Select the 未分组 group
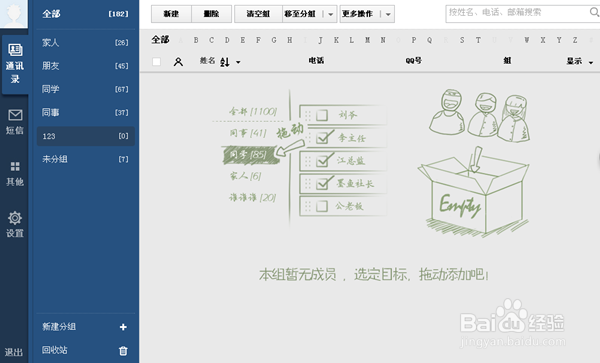Screen dimensions: 600x363 (x=85, y=159)
